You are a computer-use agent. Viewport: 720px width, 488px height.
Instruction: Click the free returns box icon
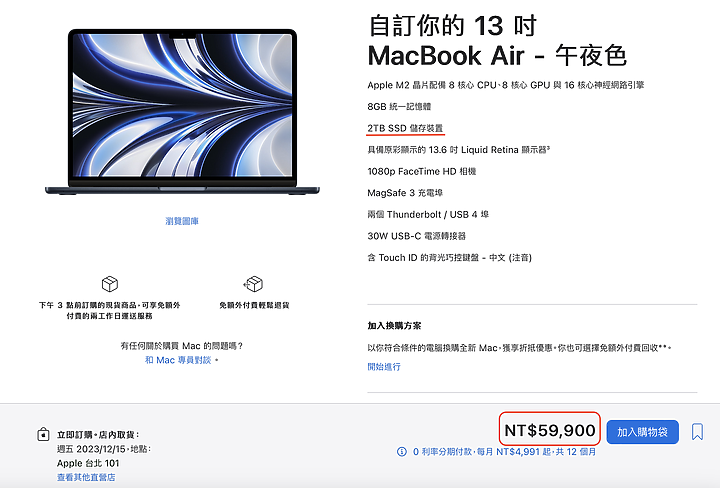coord(253,284)
